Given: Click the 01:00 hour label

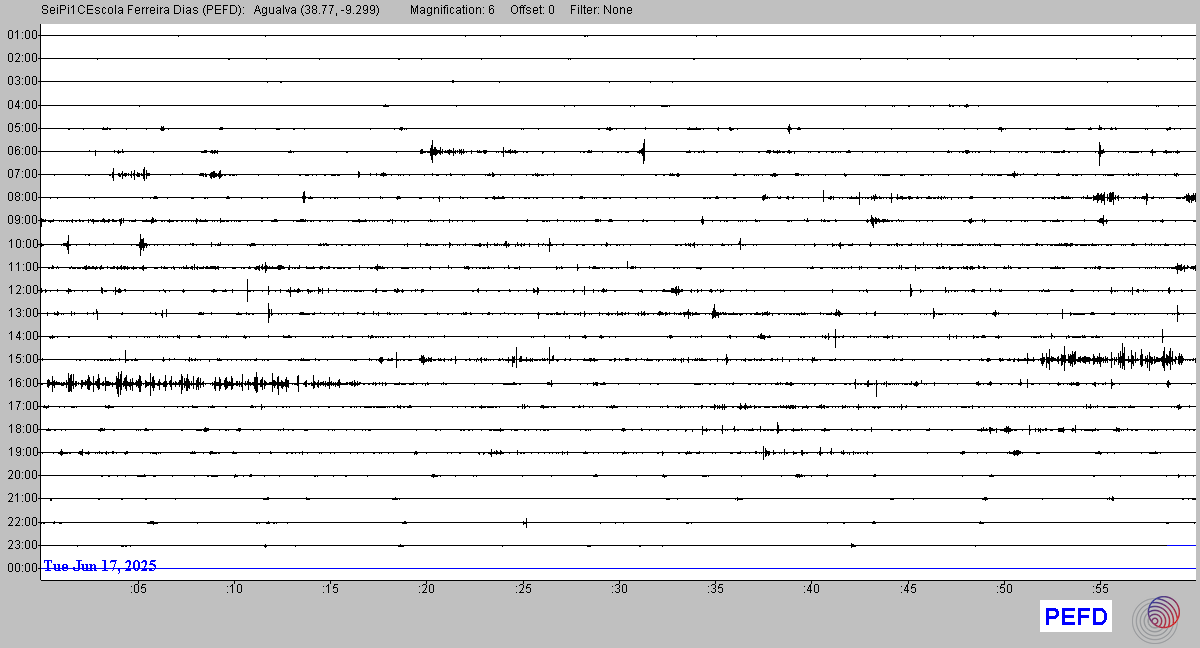Looking at the screenshot, I should tap(22, 35).
